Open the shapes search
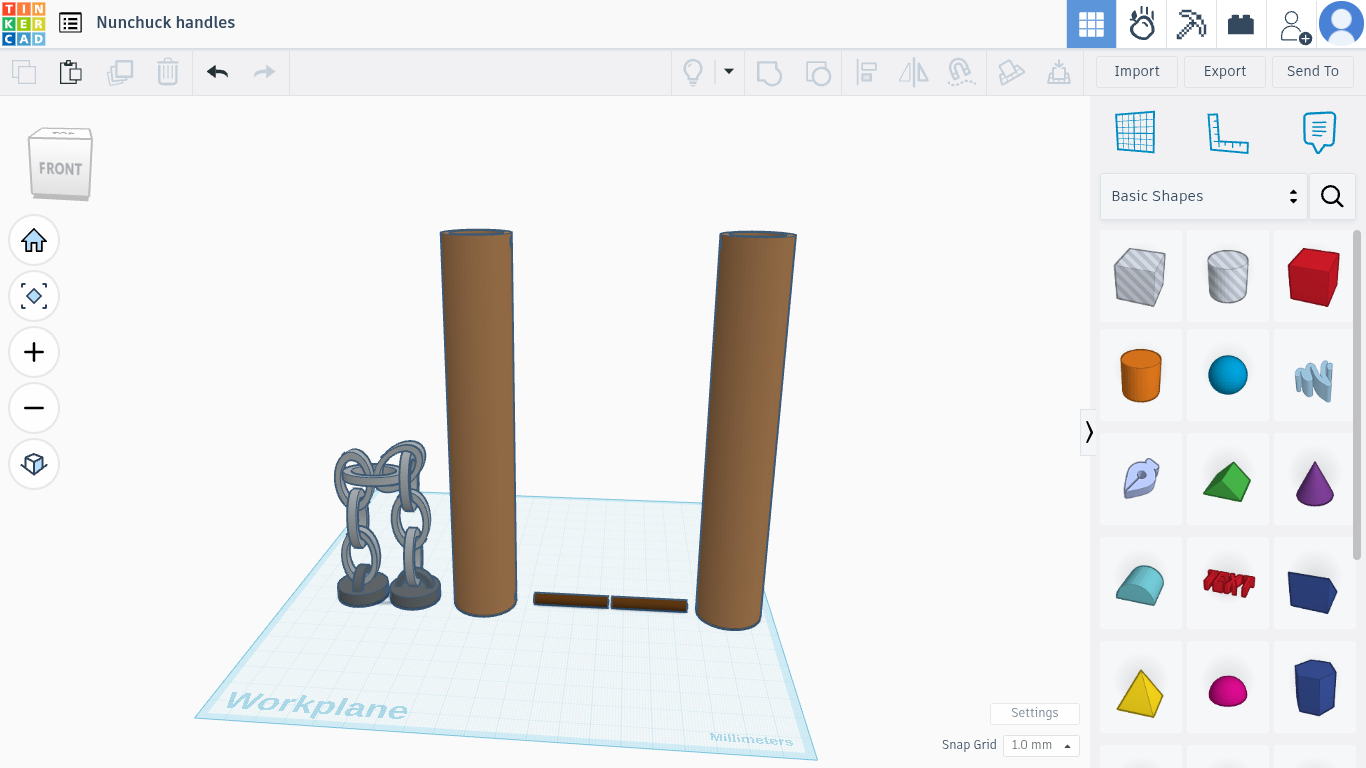The width and height of the screenshot is (1366, 768). 1332,196
